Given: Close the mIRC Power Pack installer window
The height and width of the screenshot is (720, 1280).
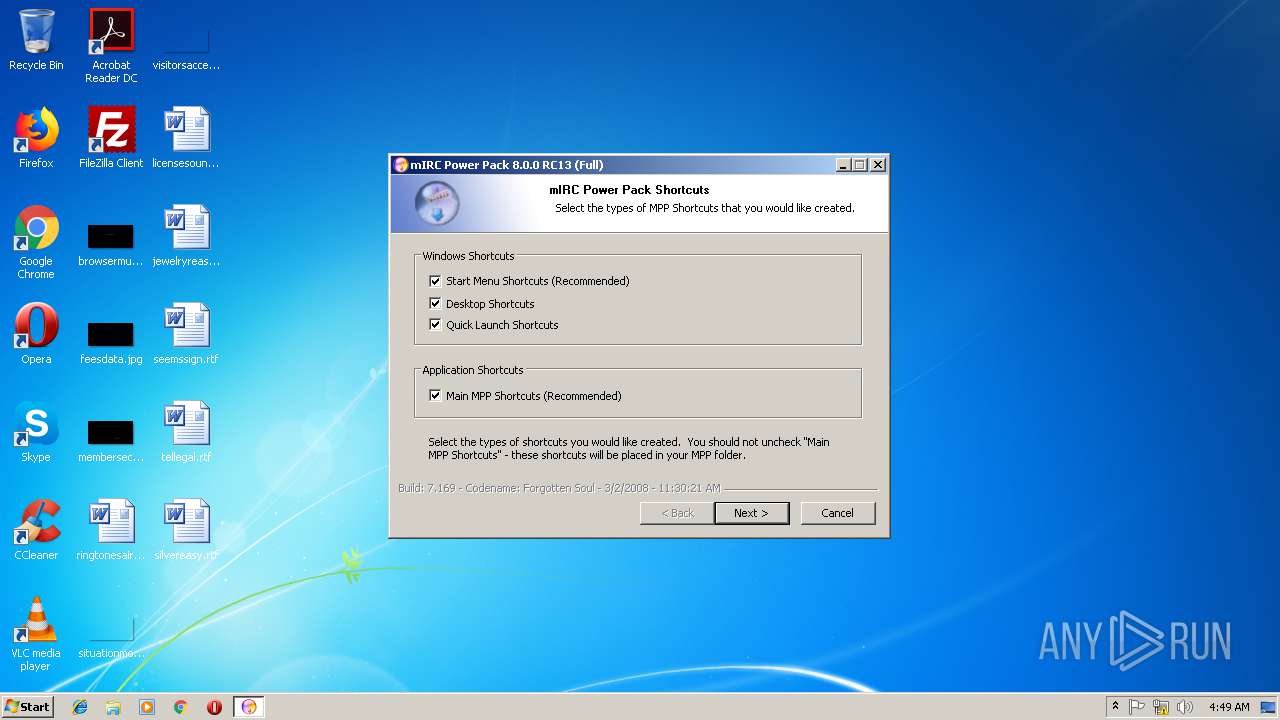Looking at the screenshot, I should [877, 165].
